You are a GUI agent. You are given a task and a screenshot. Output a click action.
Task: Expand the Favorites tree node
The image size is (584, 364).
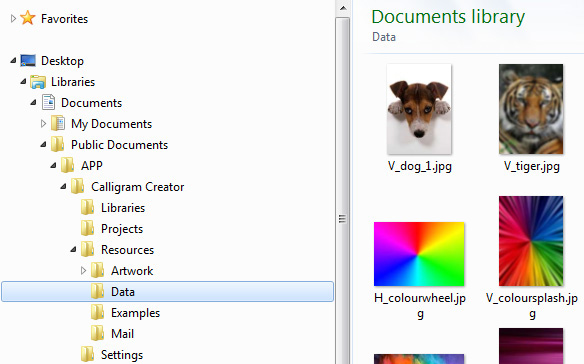pos(13,18)
